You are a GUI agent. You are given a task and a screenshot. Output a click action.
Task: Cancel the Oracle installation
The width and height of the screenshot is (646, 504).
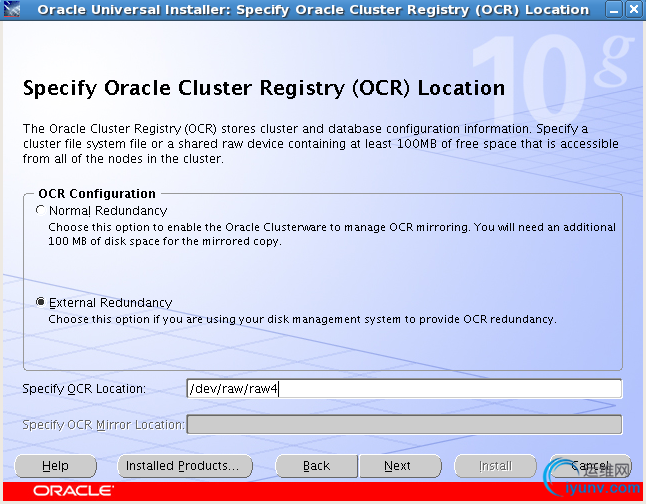point(590,466)
